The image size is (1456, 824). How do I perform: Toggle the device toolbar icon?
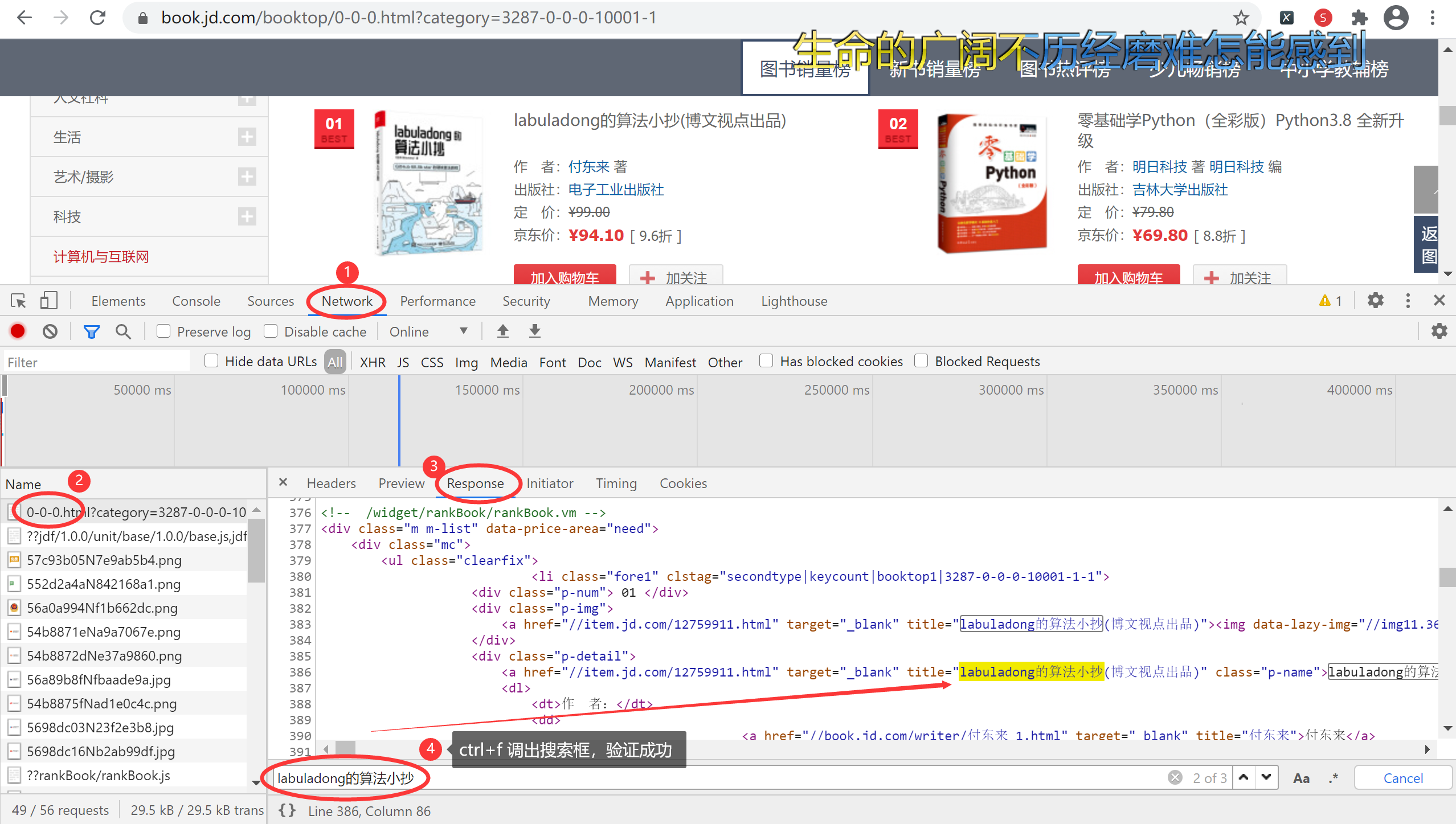tap(49, 301)
